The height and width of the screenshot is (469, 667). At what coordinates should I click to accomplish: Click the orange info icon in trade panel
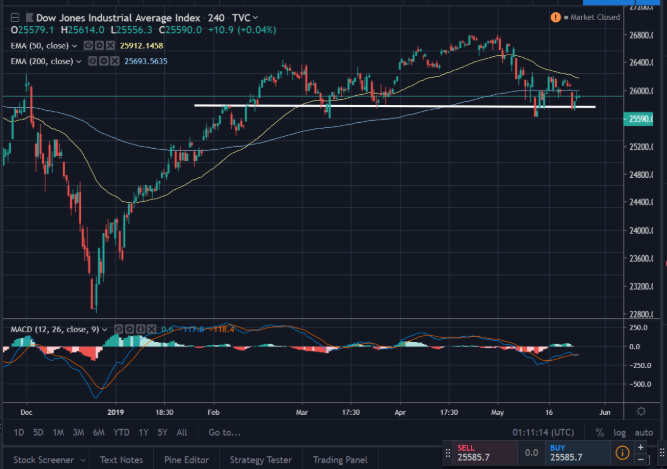point(622,453)
